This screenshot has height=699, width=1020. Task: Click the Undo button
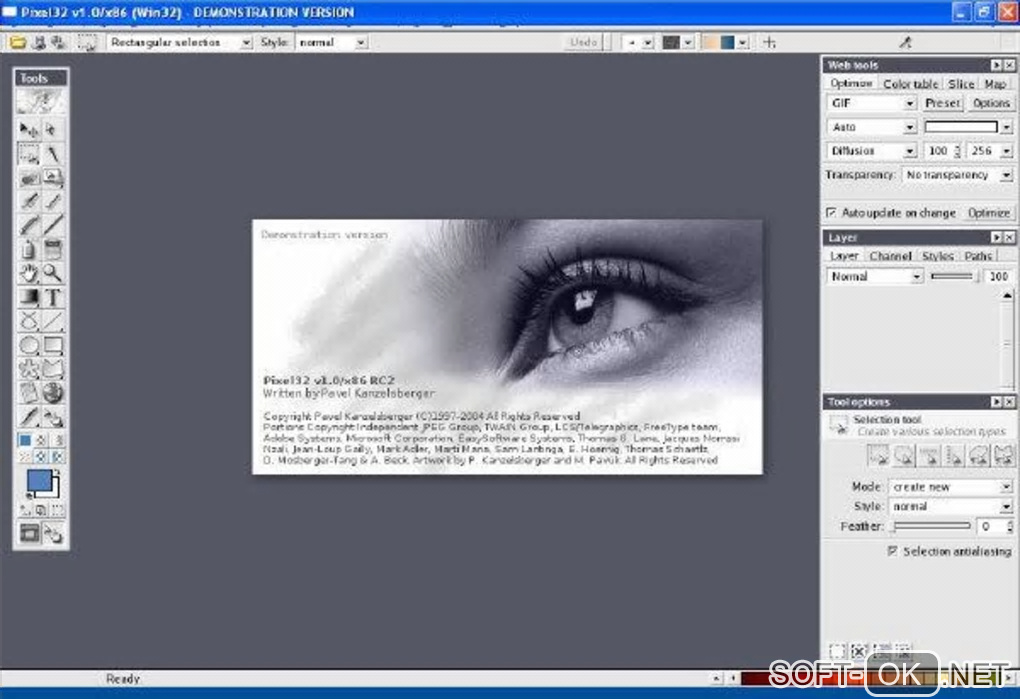(x=584, y=42)
